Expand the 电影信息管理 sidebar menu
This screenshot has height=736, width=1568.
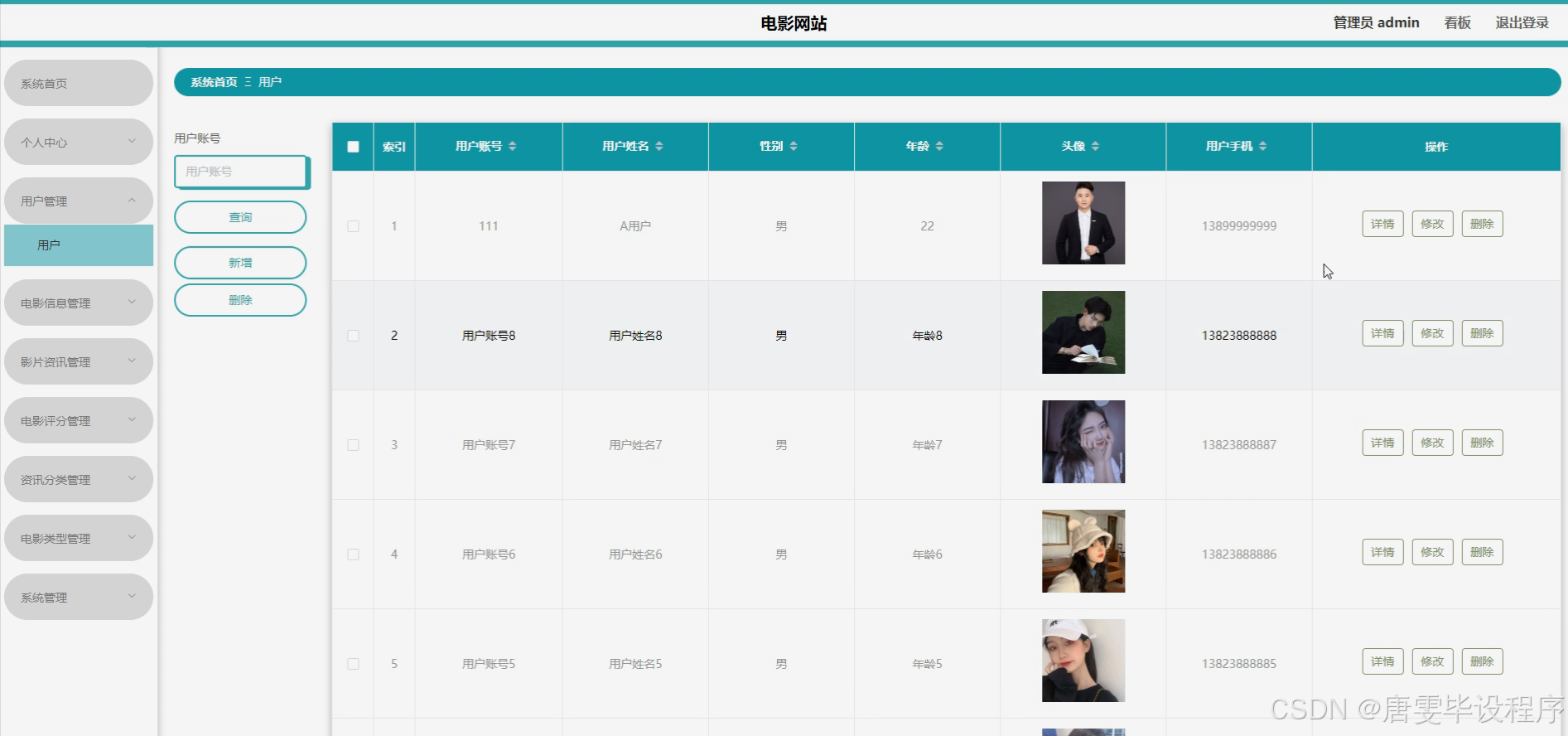[x=79, y=303]
